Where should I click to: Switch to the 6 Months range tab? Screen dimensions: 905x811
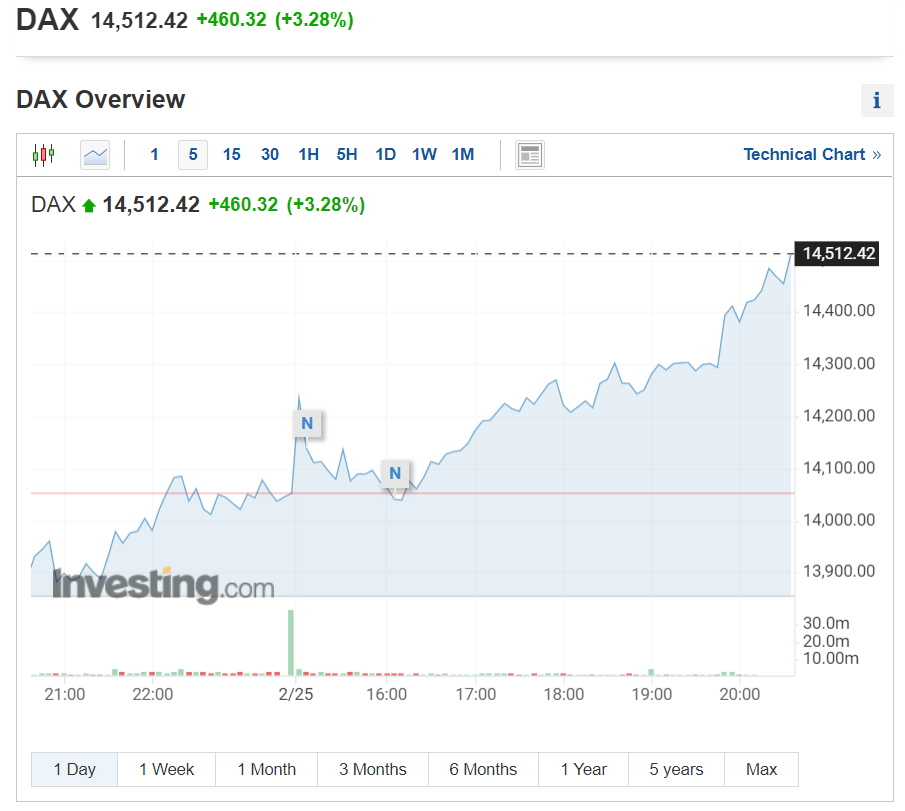(x=483, y=769)
